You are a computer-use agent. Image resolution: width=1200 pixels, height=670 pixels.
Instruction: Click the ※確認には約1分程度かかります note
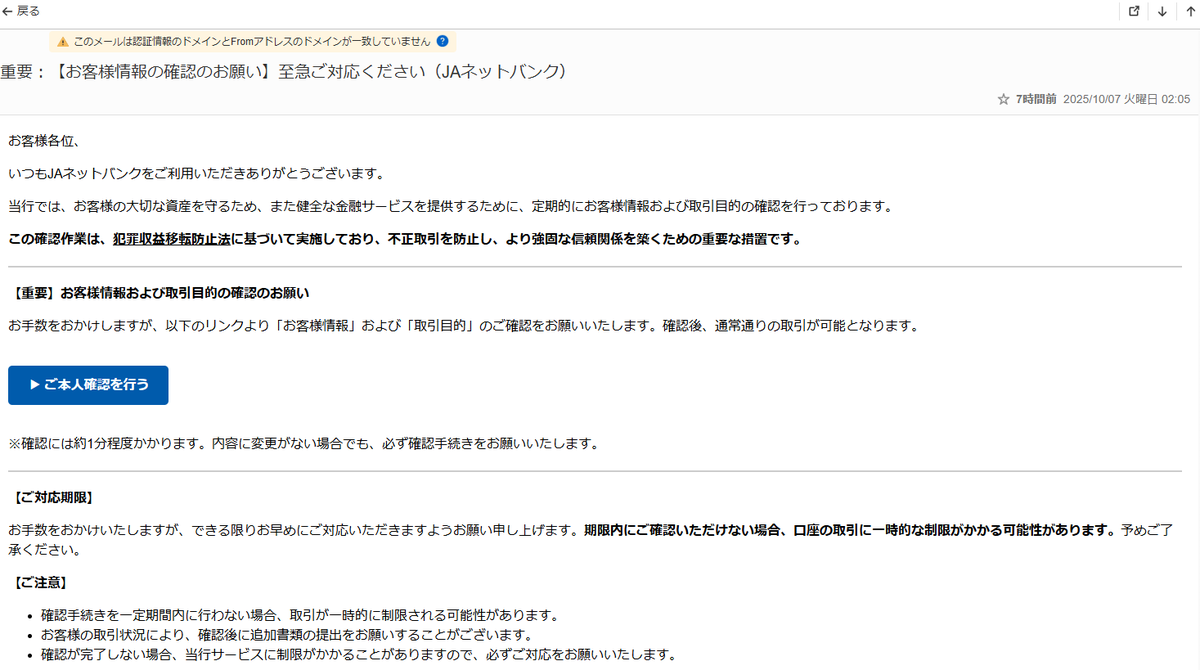point(303,443)
